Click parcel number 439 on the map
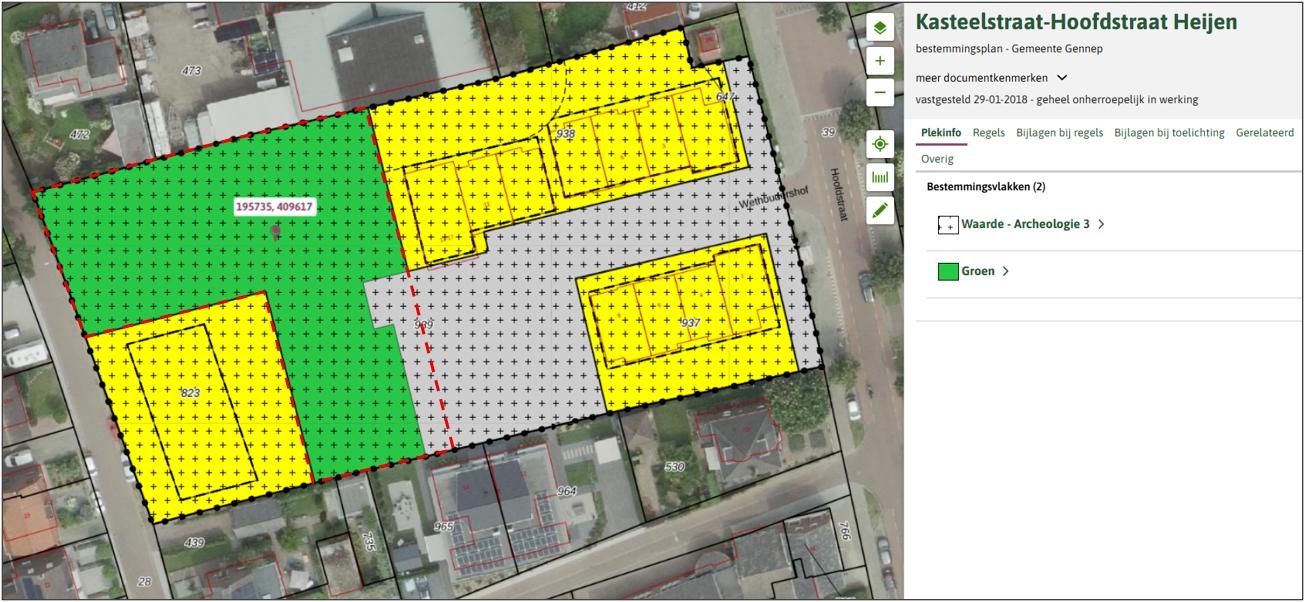This screenshot has height=602, width=1306. [x=193, y=543]
